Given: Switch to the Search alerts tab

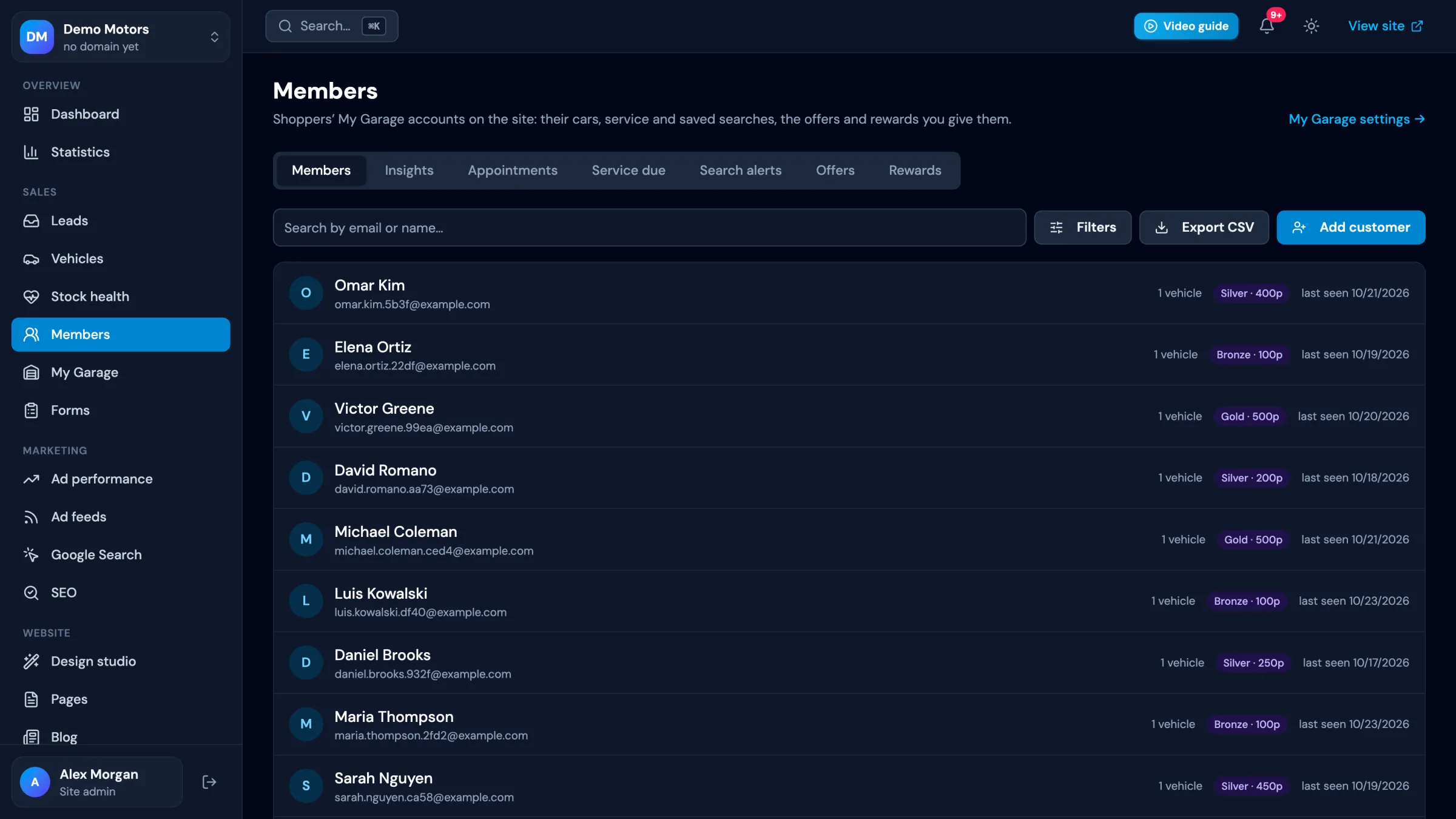Looking at the screenshot, I should tap(741, 170).
